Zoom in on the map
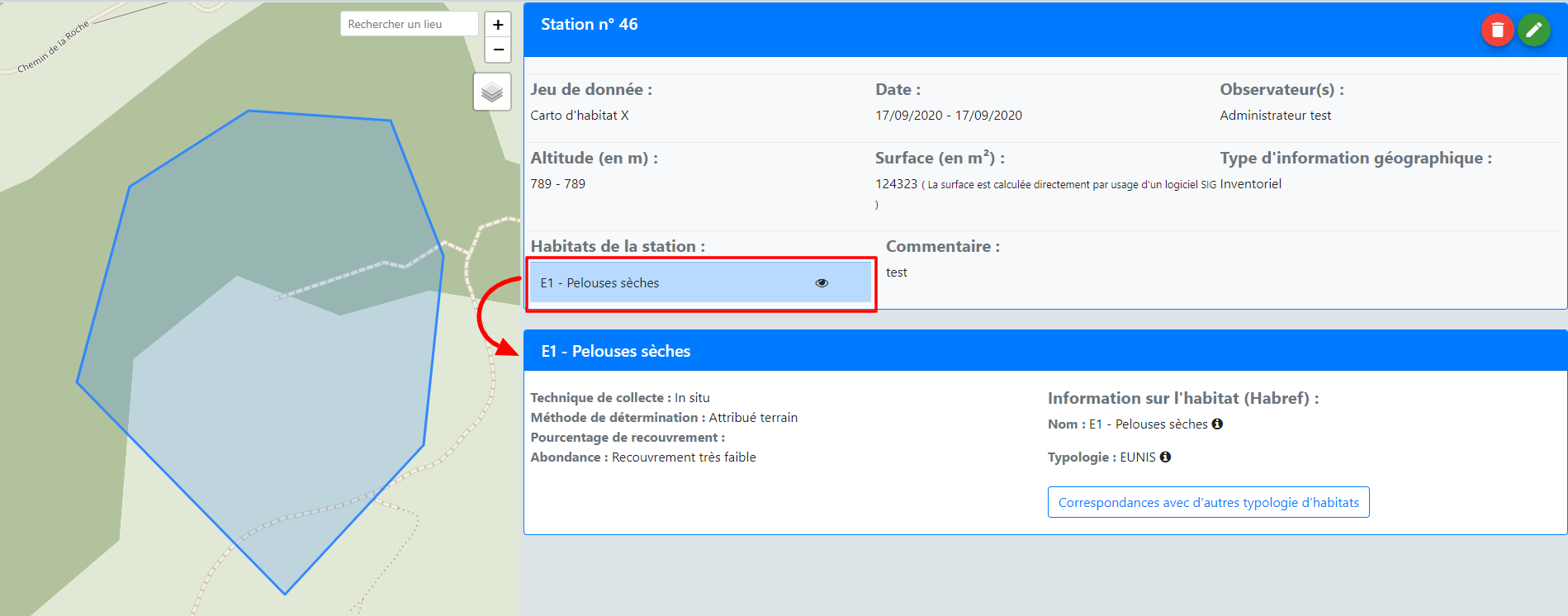Viewport: 1568px width, 616px height. (498, 25)
